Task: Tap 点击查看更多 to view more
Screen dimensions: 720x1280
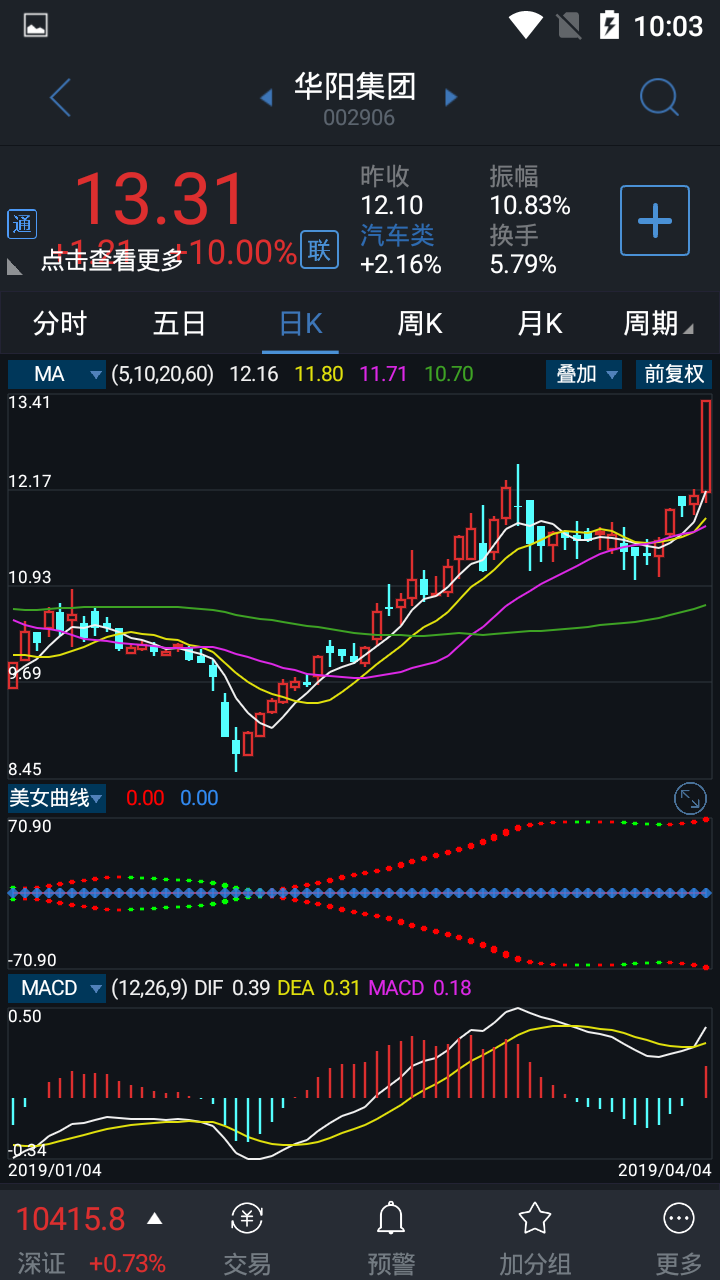Action: 113,261
